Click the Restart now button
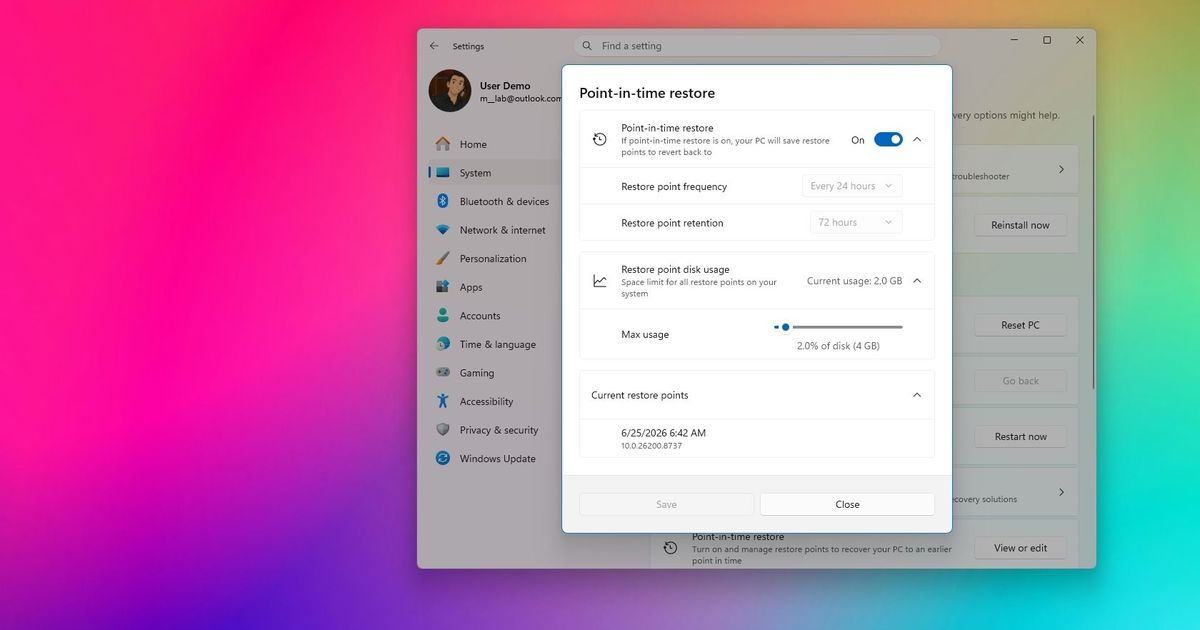 (x=1020, y=436)
